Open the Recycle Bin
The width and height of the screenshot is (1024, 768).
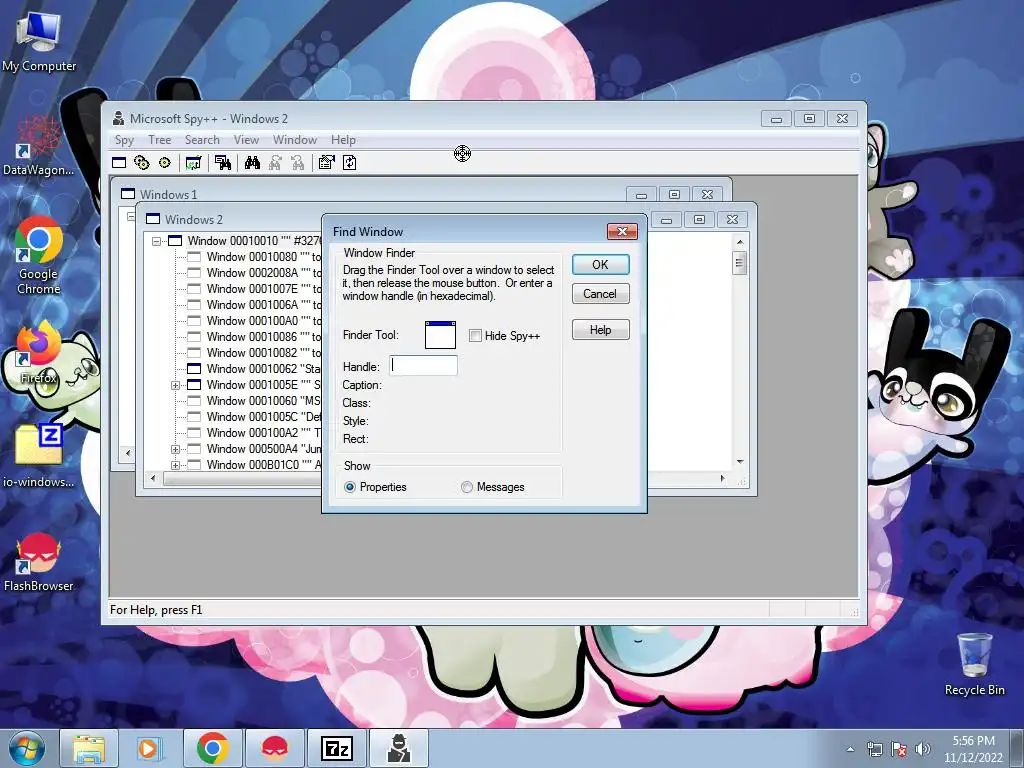(974, 664)
